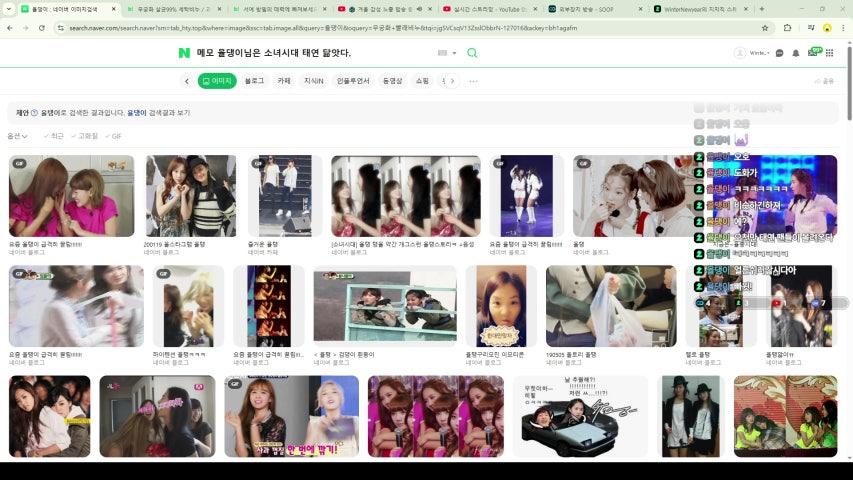This screenshot has height=480, width=853.
Task: Open the virtual keyboard icon in the search box
Action: (442, 53)
